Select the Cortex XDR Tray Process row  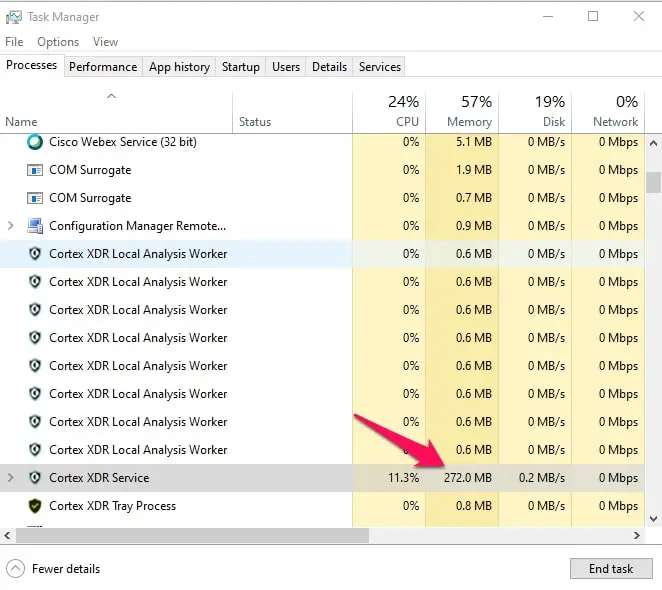[323, 506]
